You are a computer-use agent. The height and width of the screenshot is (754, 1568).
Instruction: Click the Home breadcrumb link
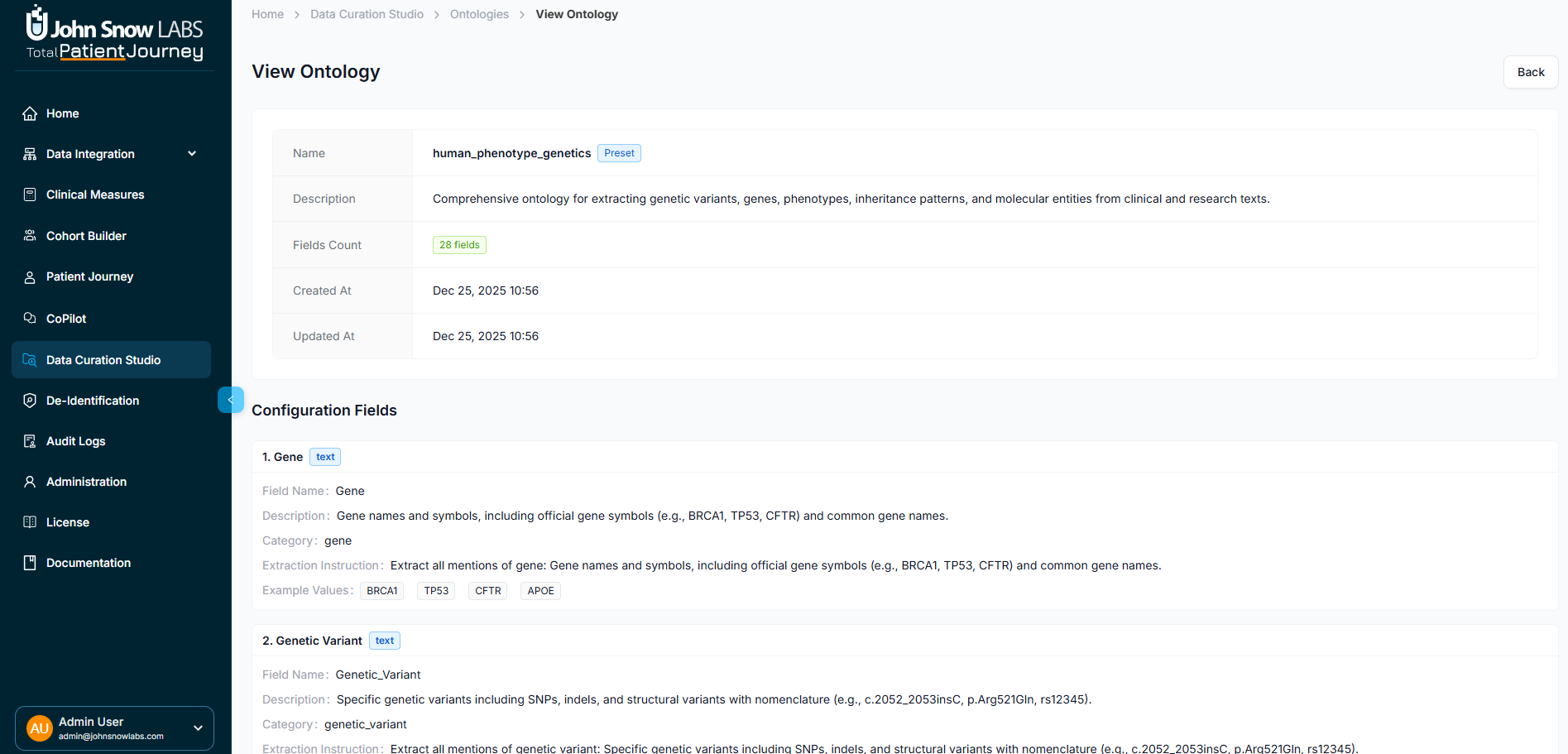tap(267, 14)
